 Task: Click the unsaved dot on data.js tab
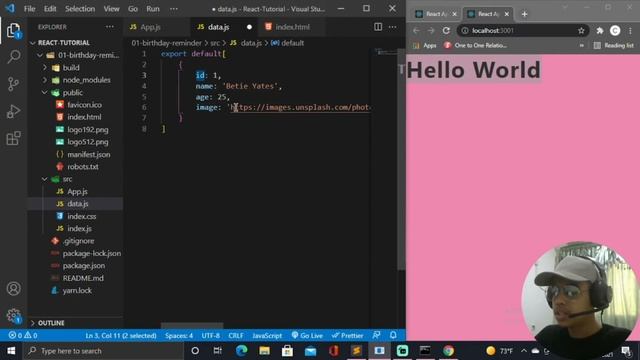point(249,27)
